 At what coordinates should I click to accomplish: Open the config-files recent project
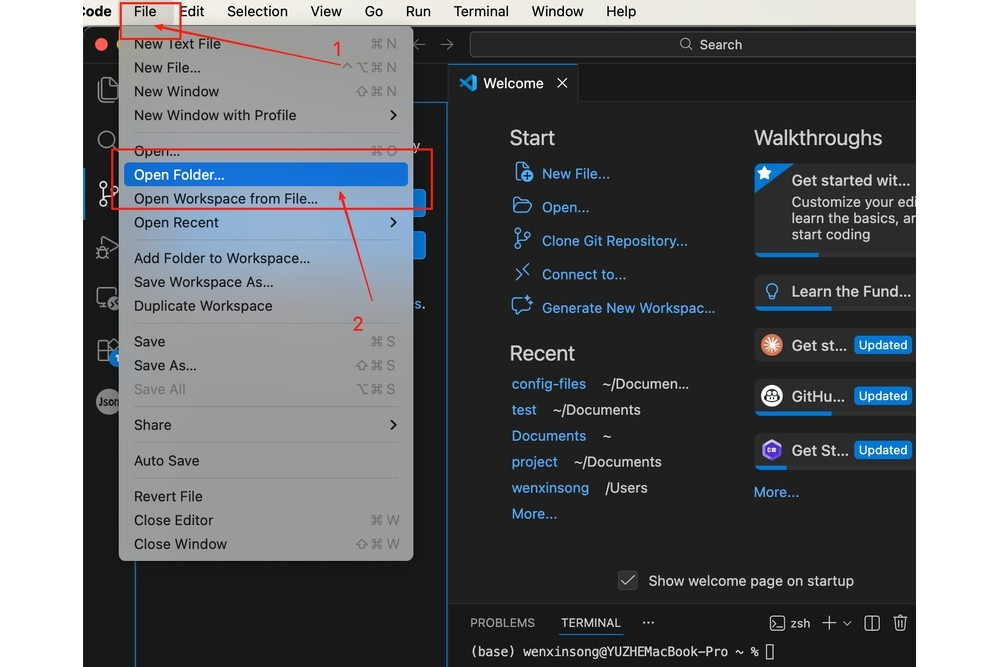548,384
